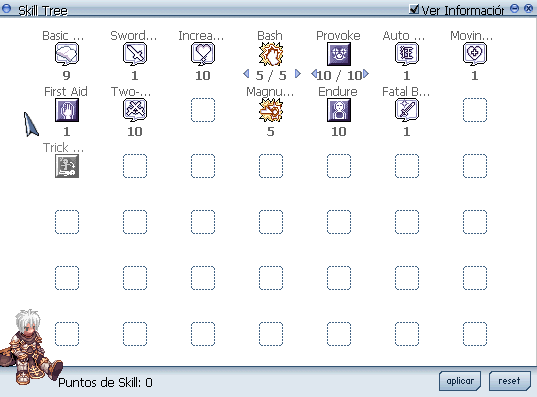
Task: Decrease Bash level with left arrow
Action: click(246, 74)
